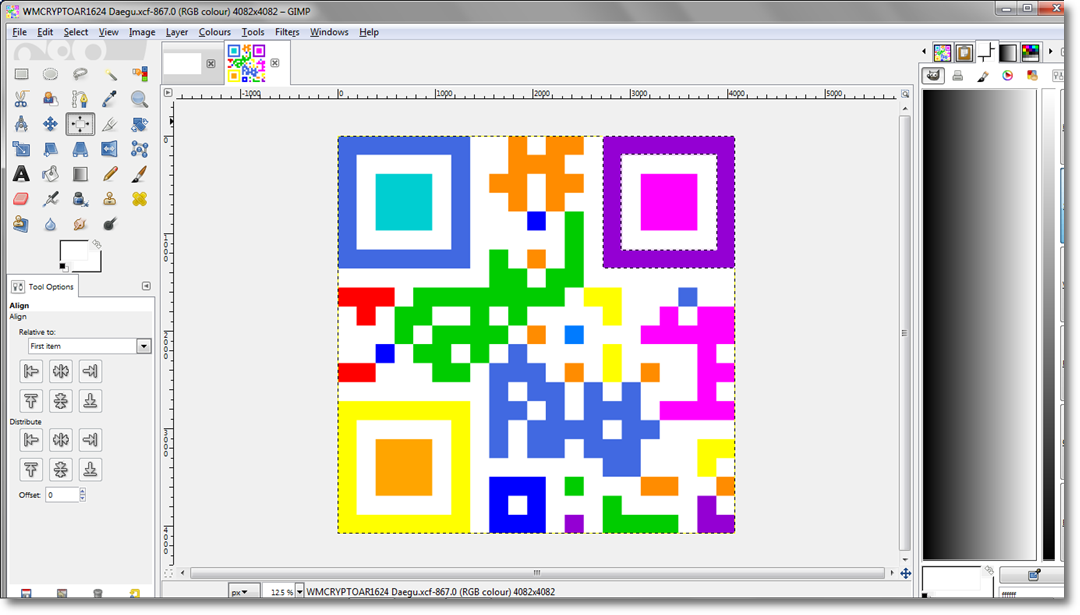The image size is (1080, 615).
Task: Open the Relative to First item dropdown
Action: (90, 346)
